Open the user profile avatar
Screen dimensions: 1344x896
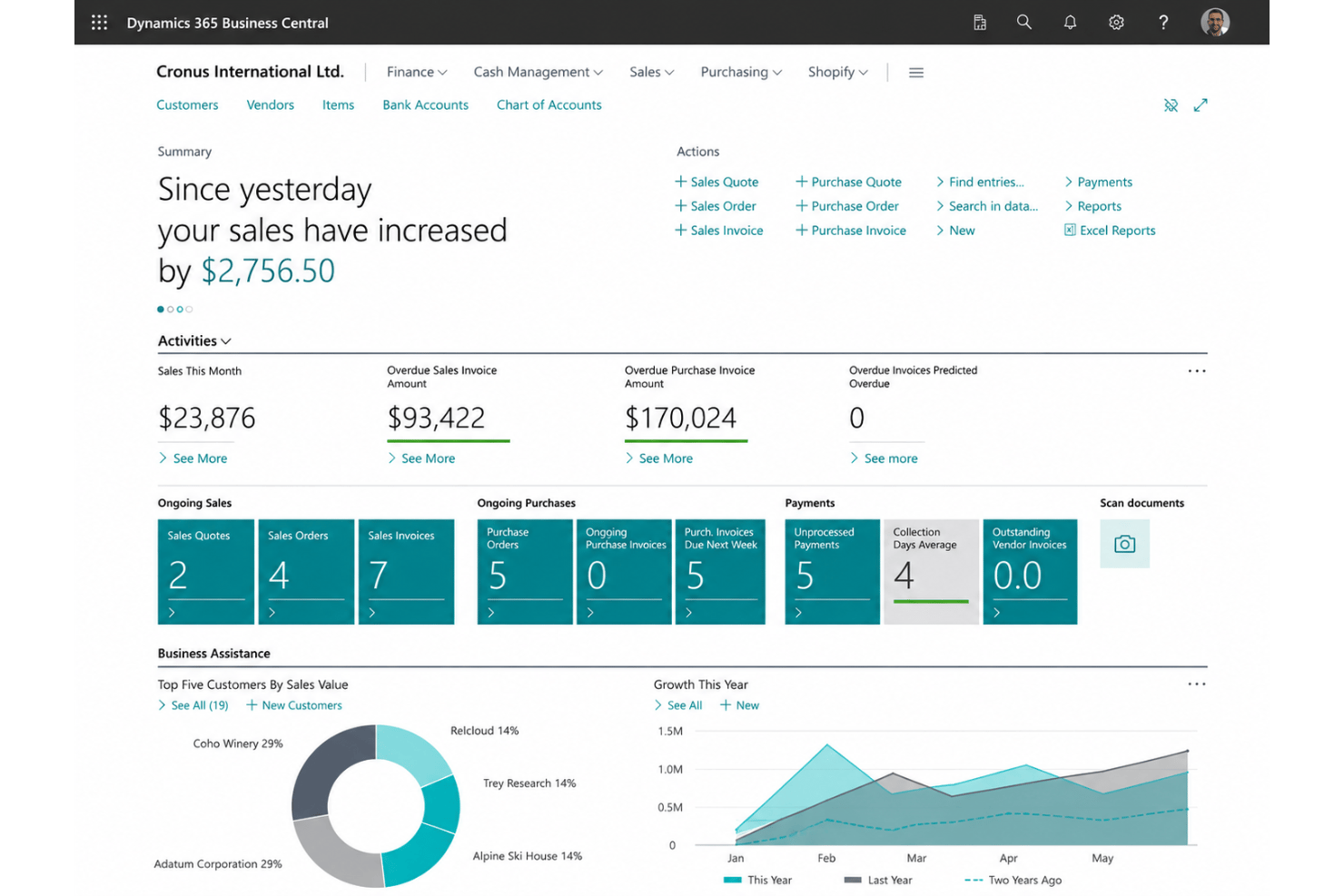[1215, 23]
